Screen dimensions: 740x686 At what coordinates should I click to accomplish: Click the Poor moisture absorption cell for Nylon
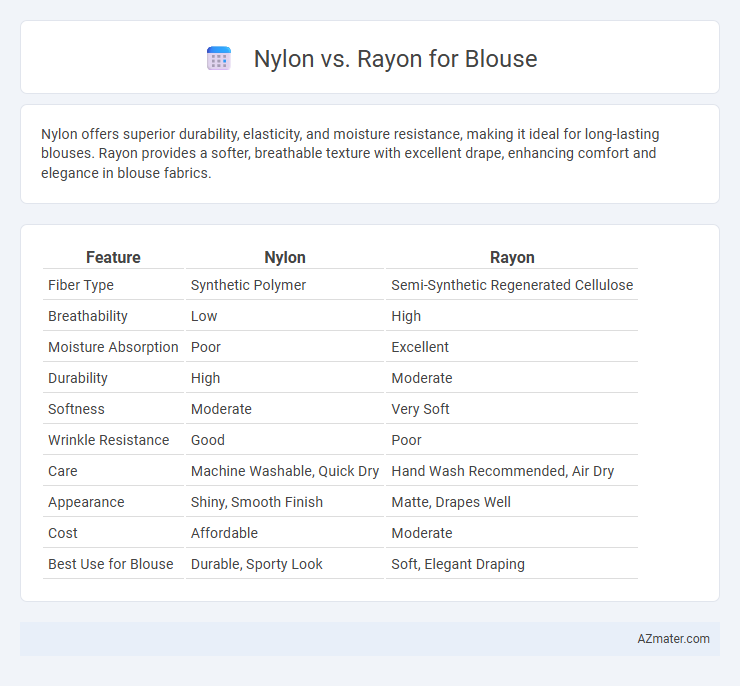205,347
